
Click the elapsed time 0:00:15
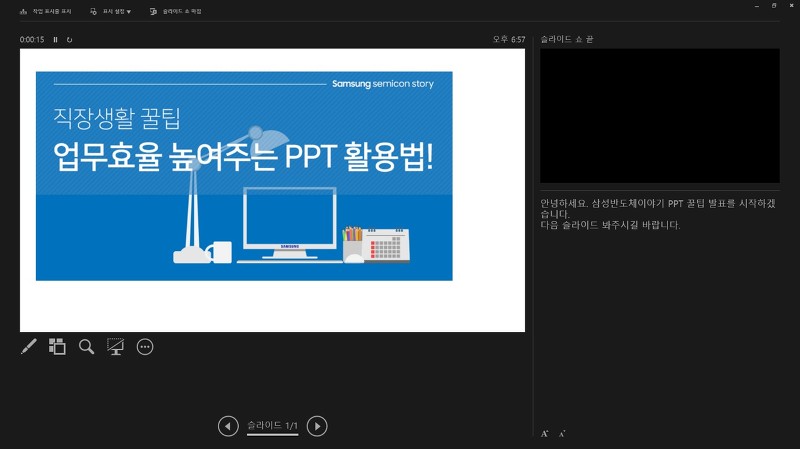[x=32, y=39]
